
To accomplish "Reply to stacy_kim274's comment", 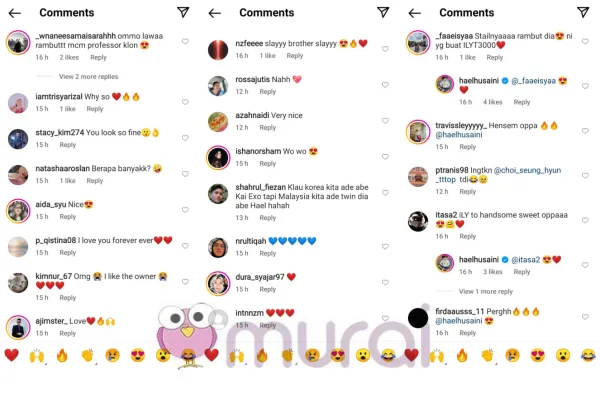I will coord(68,145).
